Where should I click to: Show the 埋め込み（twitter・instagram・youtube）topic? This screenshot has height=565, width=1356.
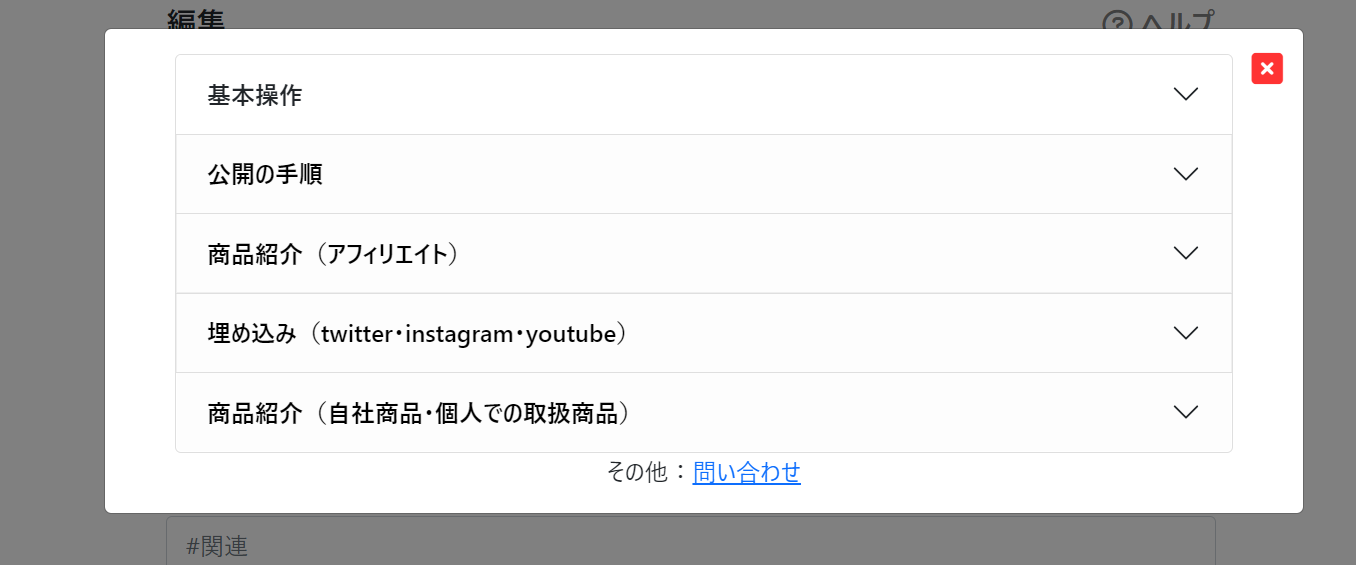704,333
